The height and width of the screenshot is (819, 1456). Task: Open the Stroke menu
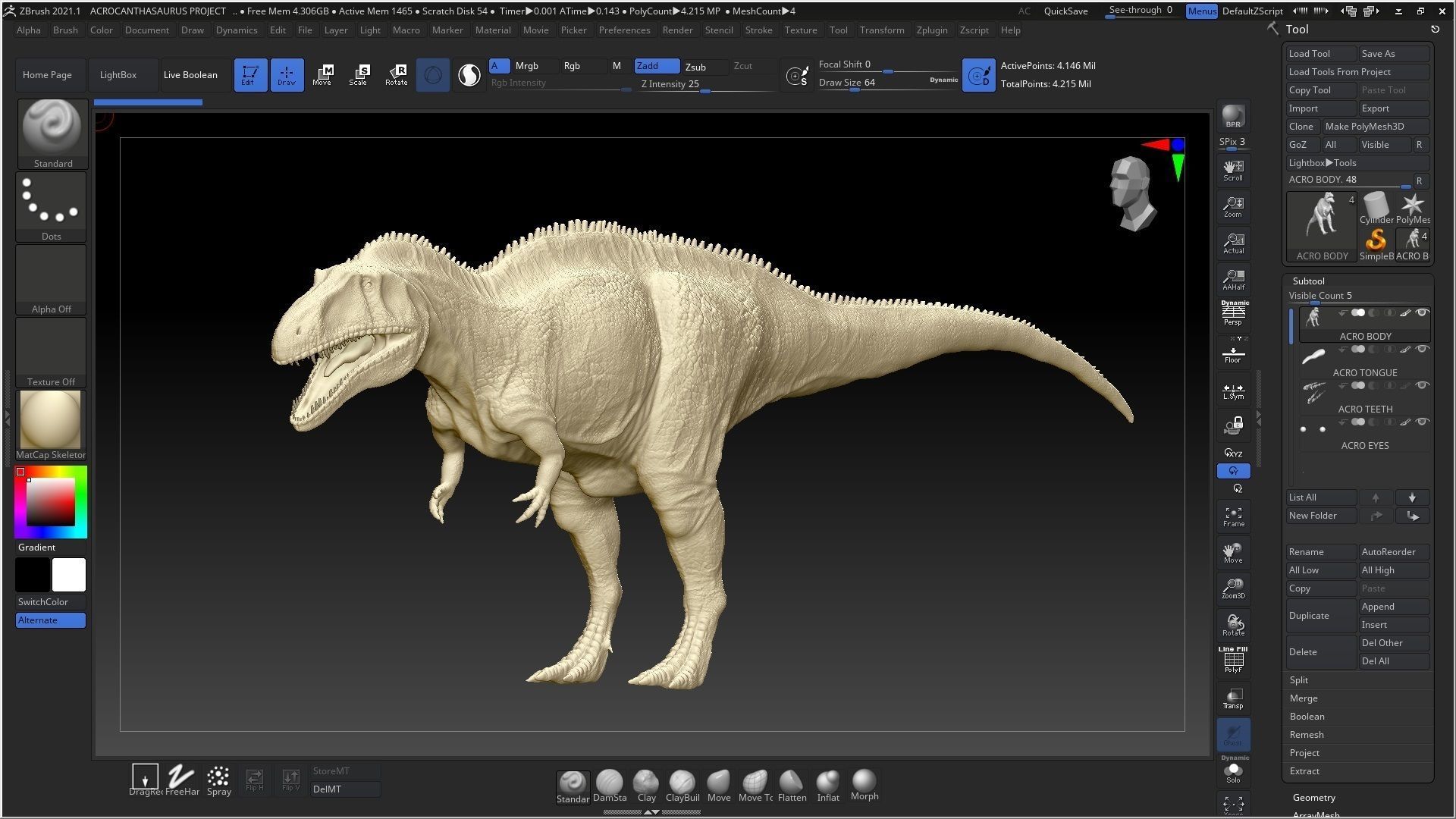pos(758,30)
